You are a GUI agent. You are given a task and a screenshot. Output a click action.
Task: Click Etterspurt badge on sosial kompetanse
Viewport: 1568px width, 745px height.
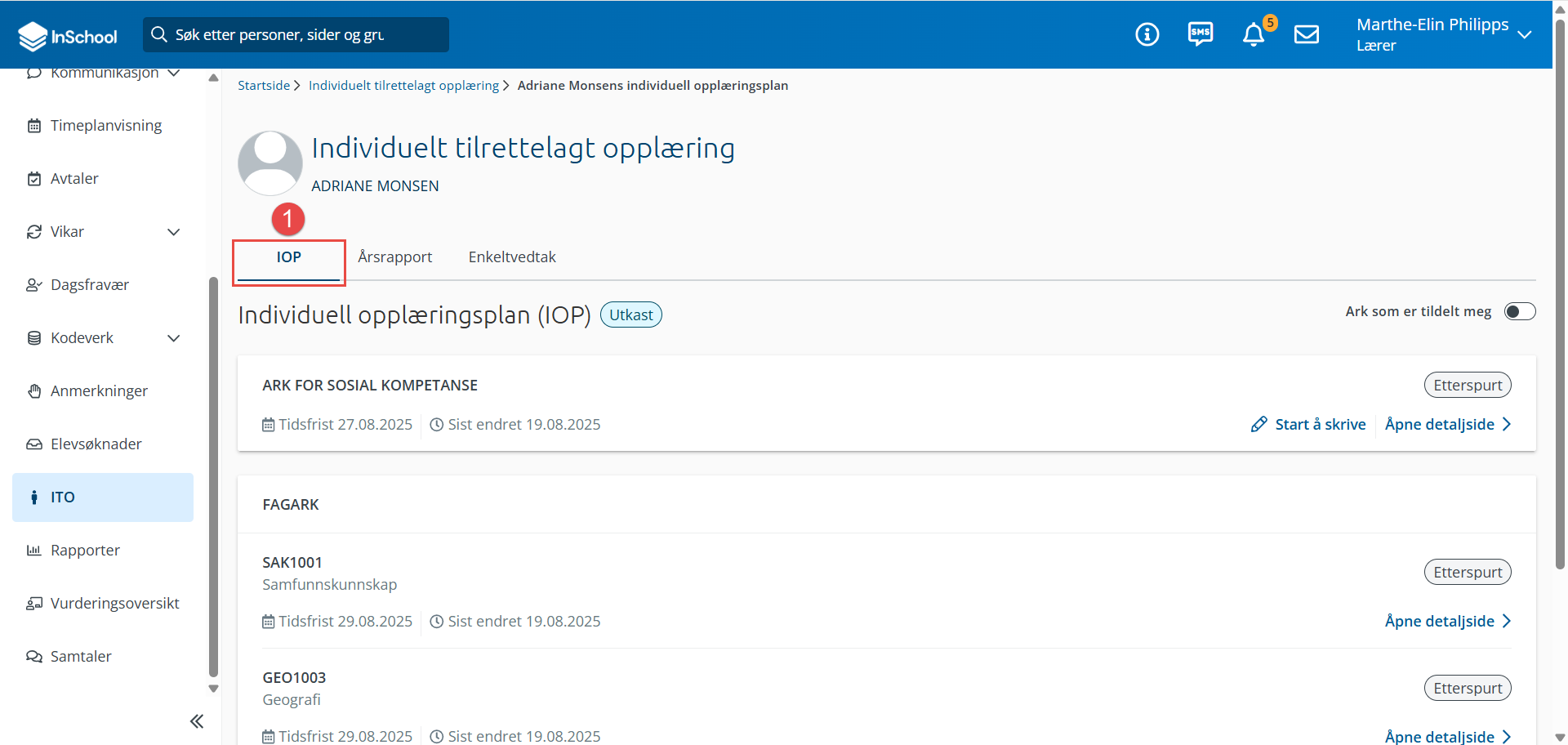pos(1468,386)
